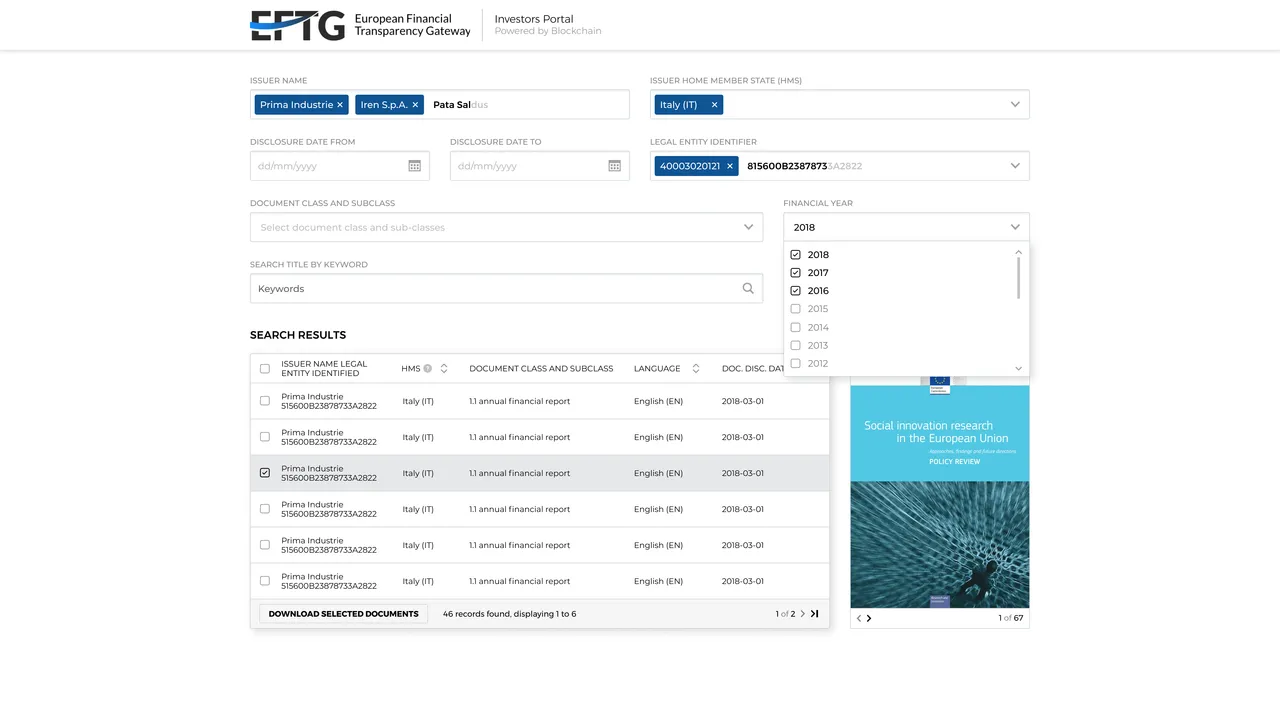1280x720 pixels.
Task: Toggle the select-all results header checkbox
Action: (265, 368)
